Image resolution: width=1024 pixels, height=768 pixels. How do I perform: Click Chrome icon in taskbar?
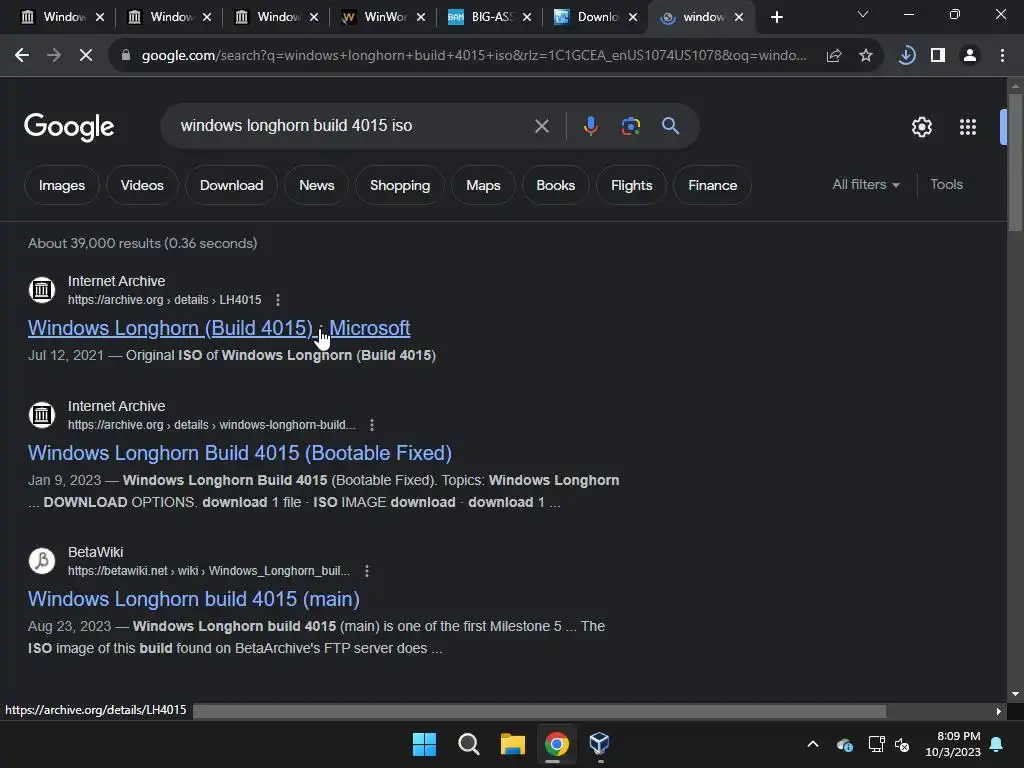coord(556,744)
